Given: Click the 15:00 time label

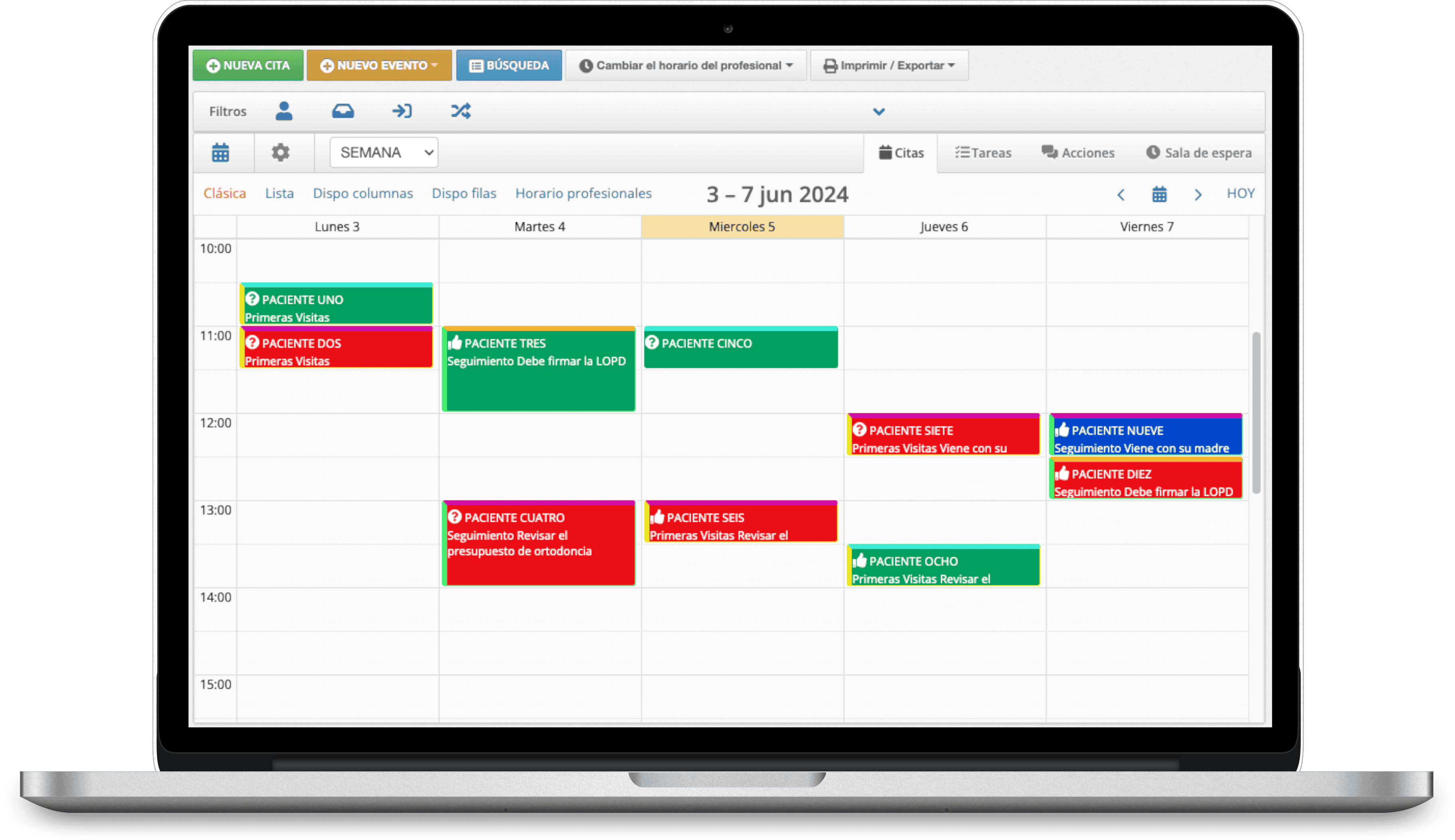Looking at the screenshot, I should point(215,684).
